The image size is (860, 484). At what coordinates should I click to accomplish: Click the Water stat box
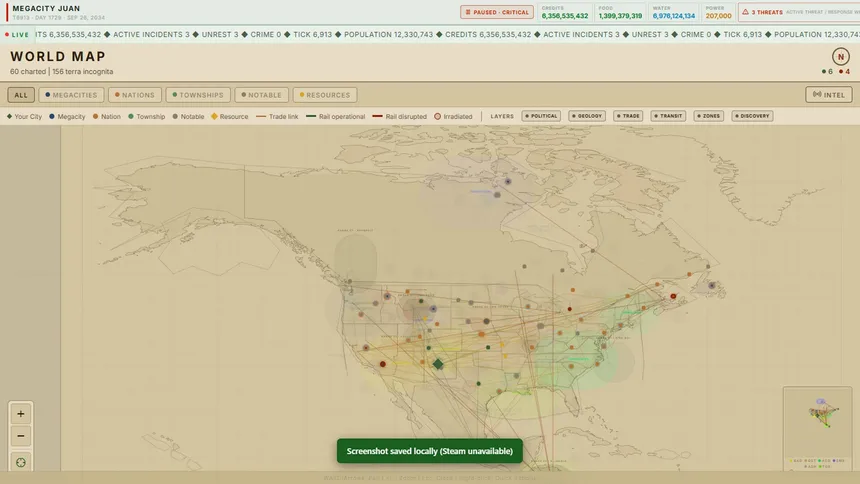pyautogui.click(x=674, y=12)
